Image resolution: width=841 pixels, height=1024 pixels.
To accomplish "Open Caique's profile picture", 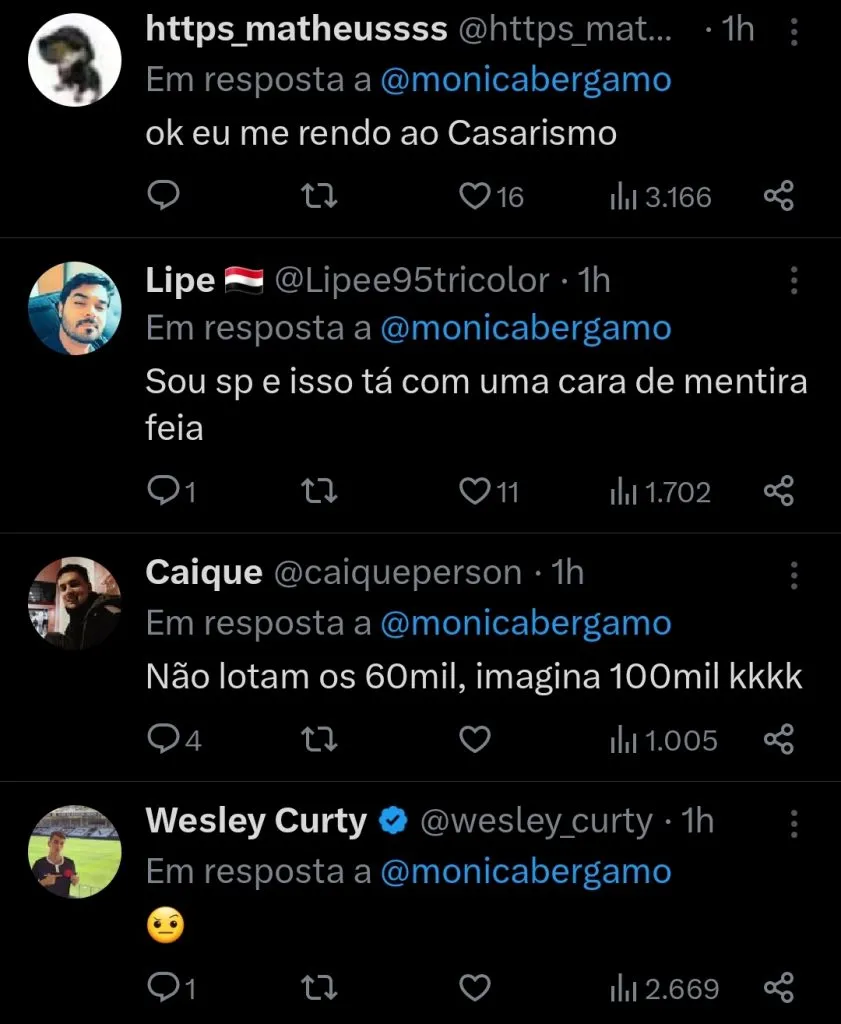I will [74, 603].
